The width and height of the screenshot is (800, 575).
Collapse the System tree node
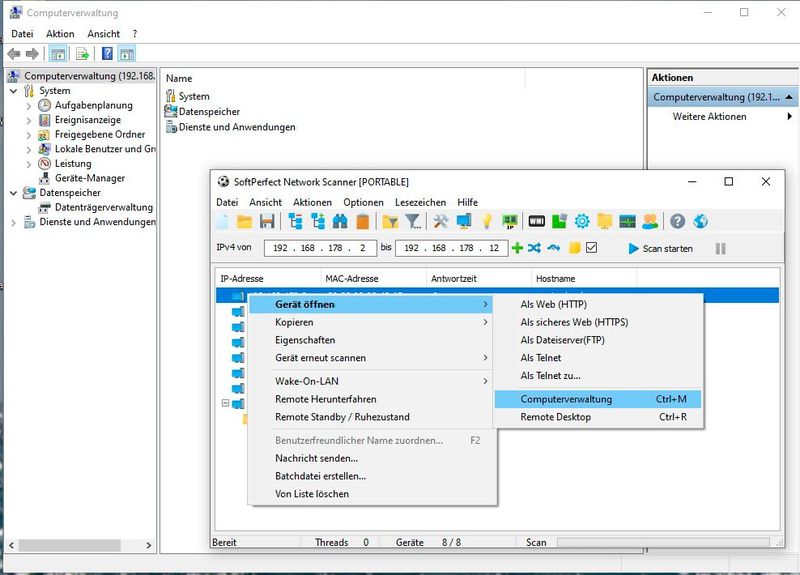pos(13,91)
